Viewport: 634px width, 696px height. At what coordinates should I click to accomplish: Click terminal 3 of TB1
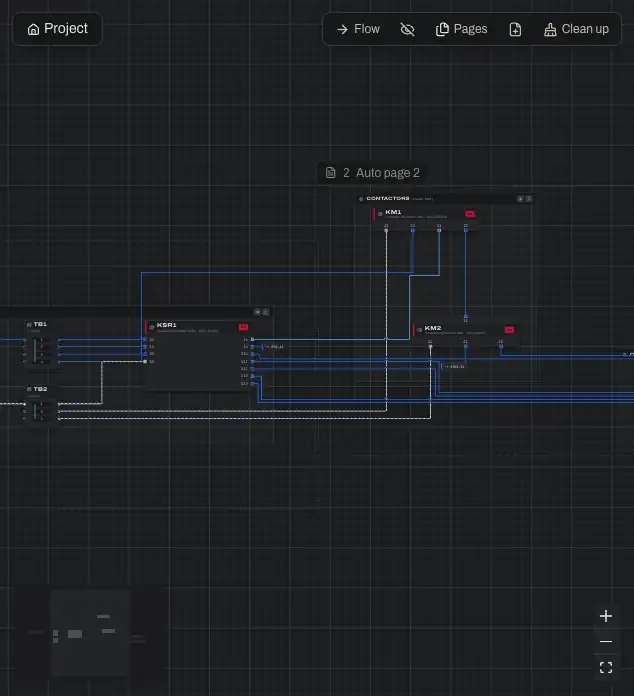[x=42, y=354]
